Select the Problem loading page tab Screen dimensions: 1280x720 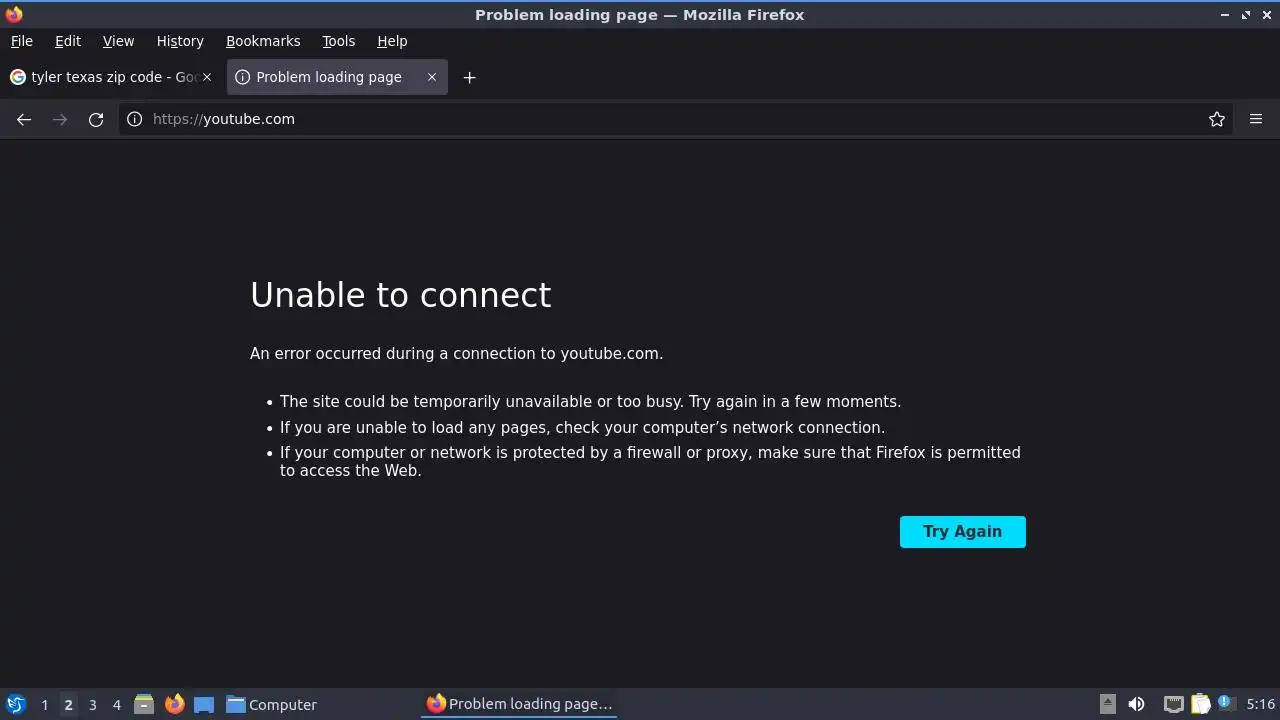click(337, 77)
